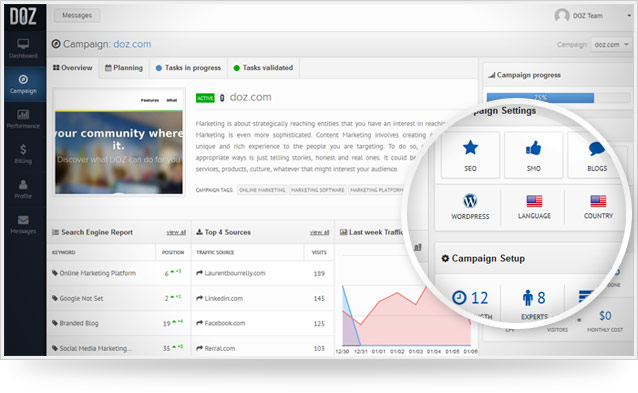Open the Tasks in progress tab
The height and width of the screenshot is (393, 638).
(x=188, y=68)
